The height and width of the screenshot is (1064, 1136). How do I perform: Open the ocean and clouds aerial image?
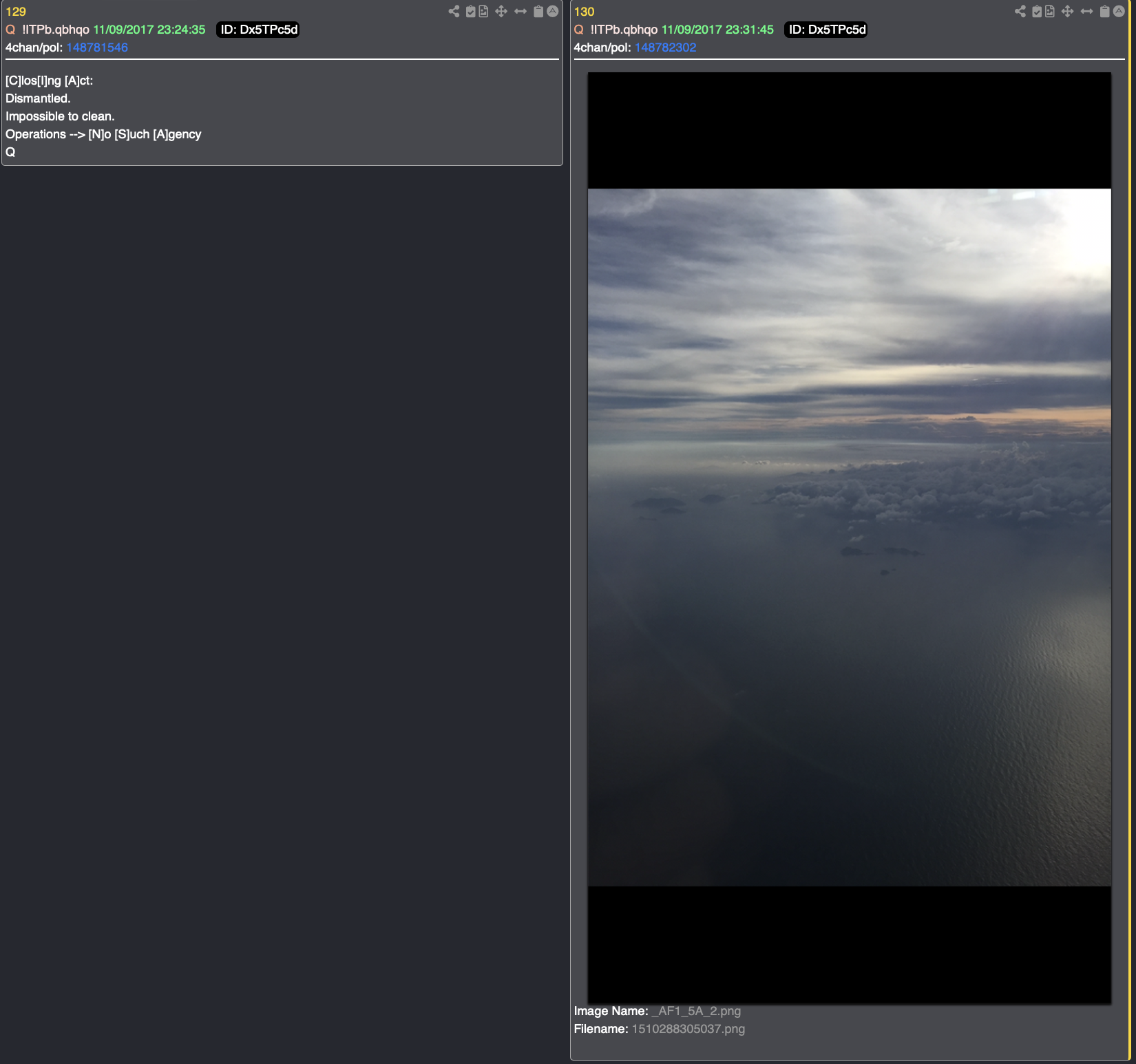tap(849, 538)
